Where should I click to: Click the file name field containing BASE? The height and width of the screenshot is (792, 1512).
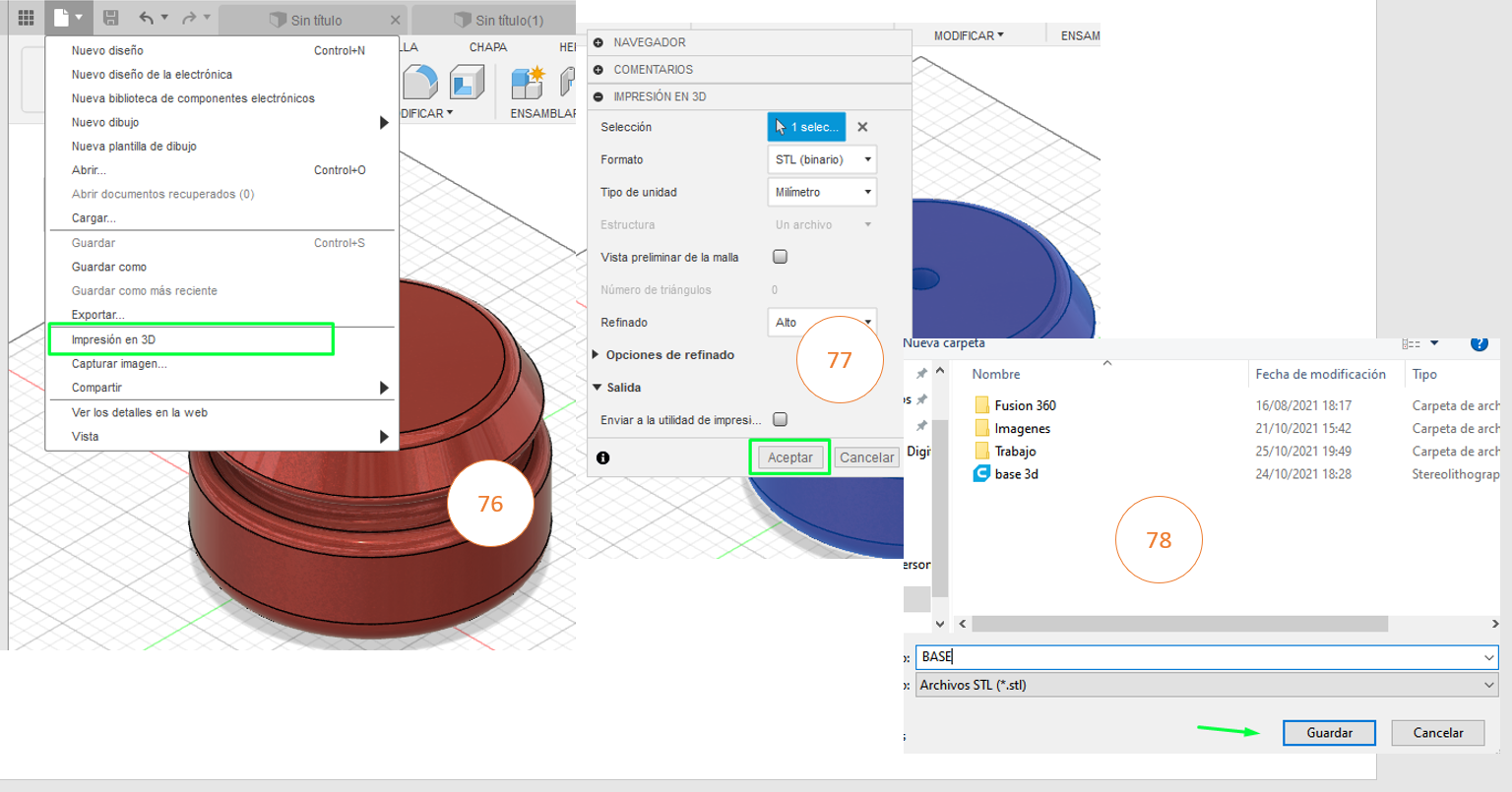[1207, 656]
